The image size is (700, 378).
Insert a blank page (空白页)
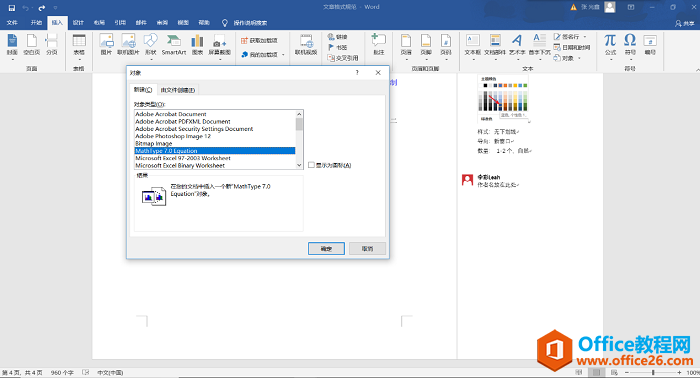(x=32, y=44)
